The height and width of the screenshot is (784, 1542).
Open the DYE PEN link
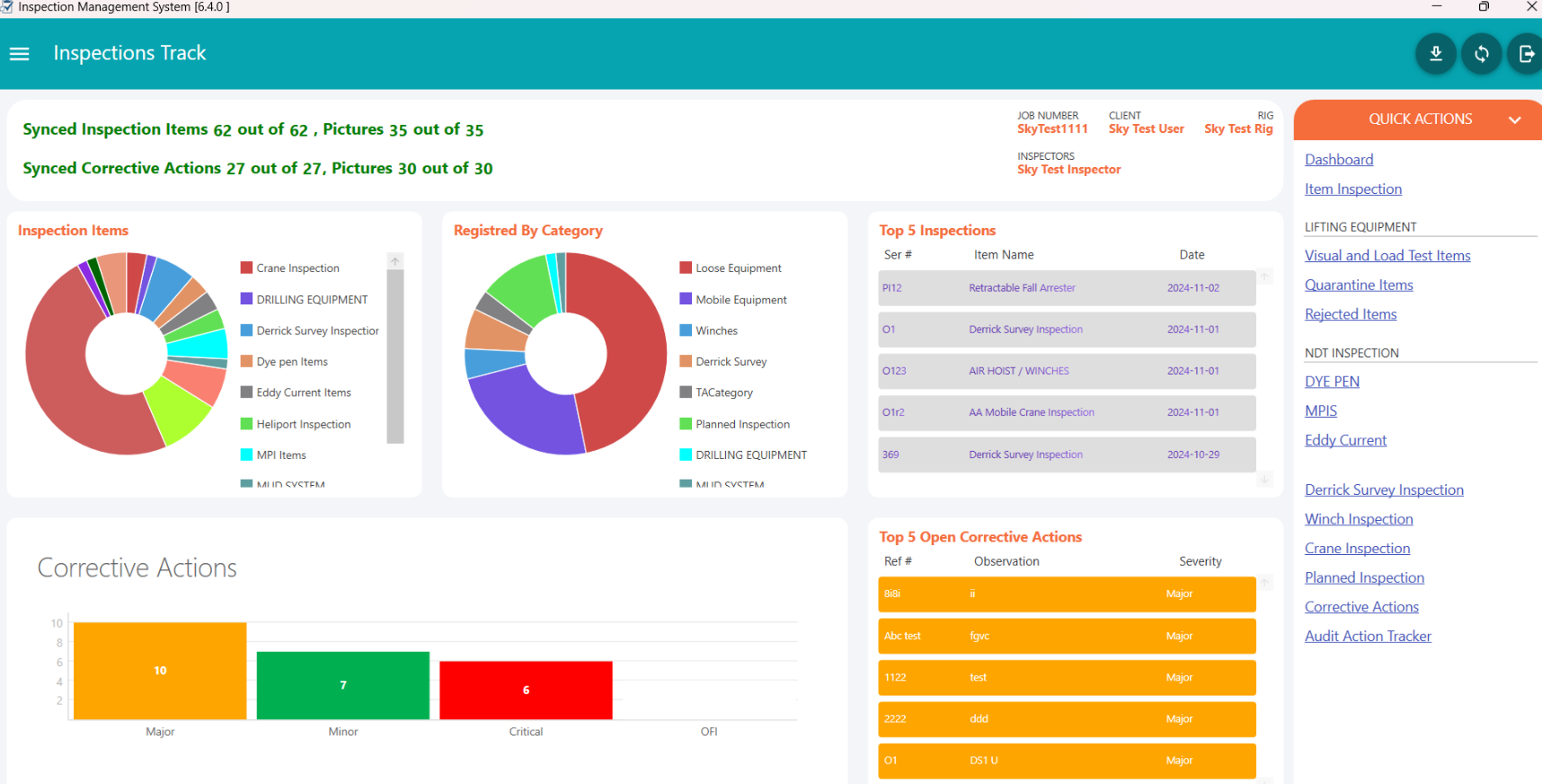(1332, 382)
